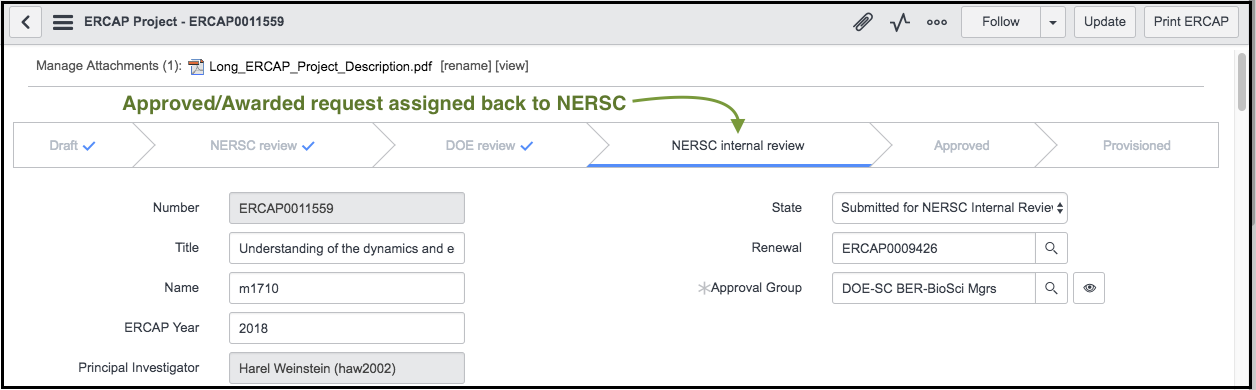Select the Approved stage
Screen dimensions: 1256x390
point(961,145)
